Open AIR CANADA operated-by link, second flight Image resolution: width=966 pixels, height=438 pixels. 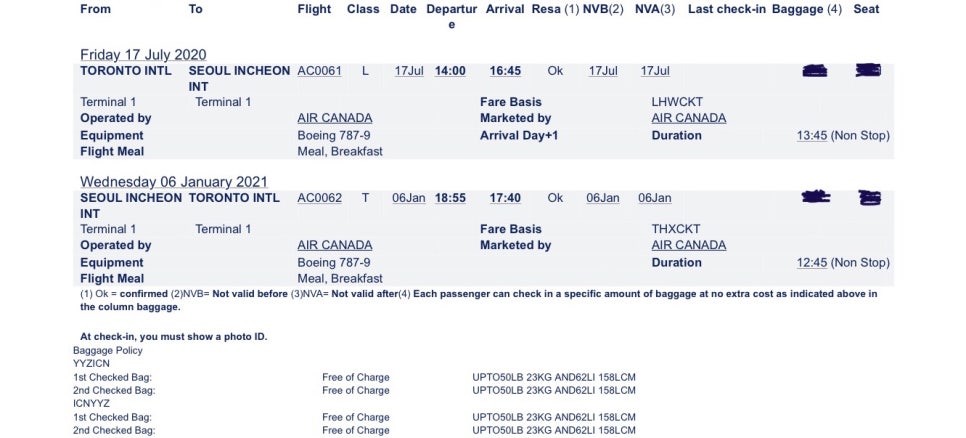tap(335, 245)
